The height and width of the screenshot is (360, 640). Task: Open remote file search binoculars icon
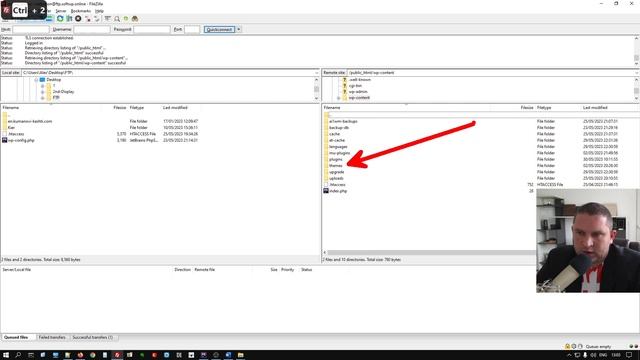coord(135,18)
